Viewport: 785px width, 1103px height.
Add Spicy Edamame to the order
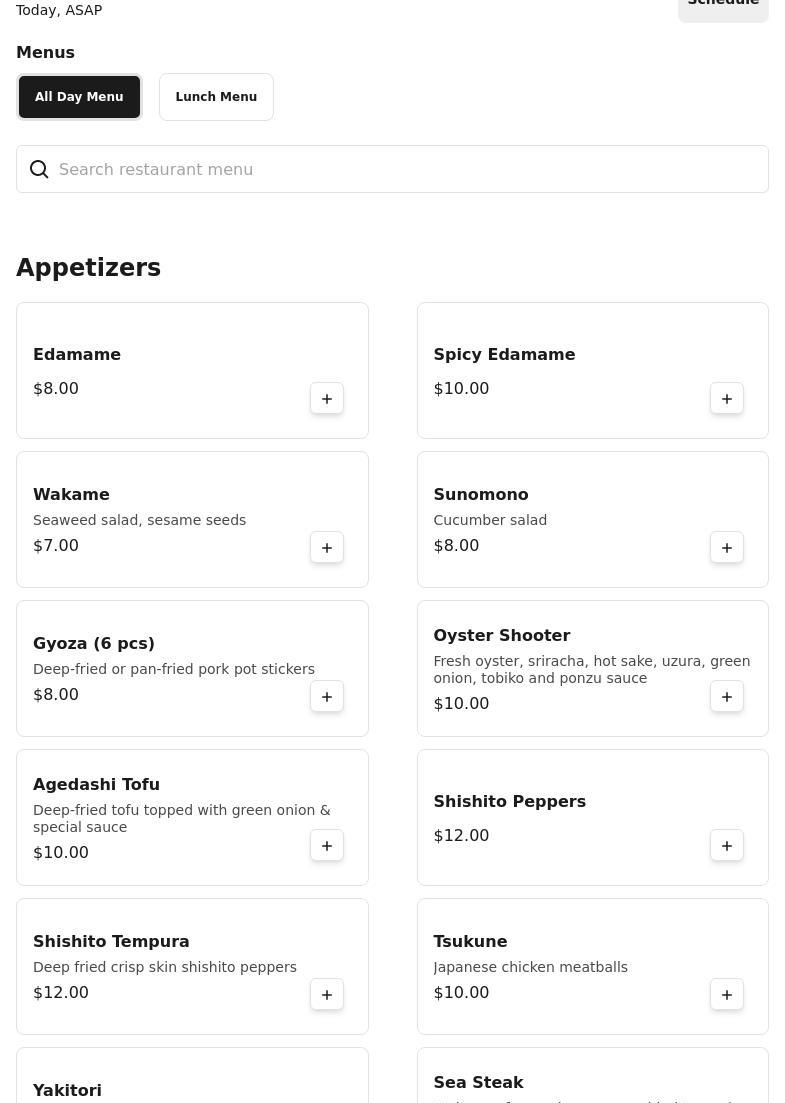point(727,399)
